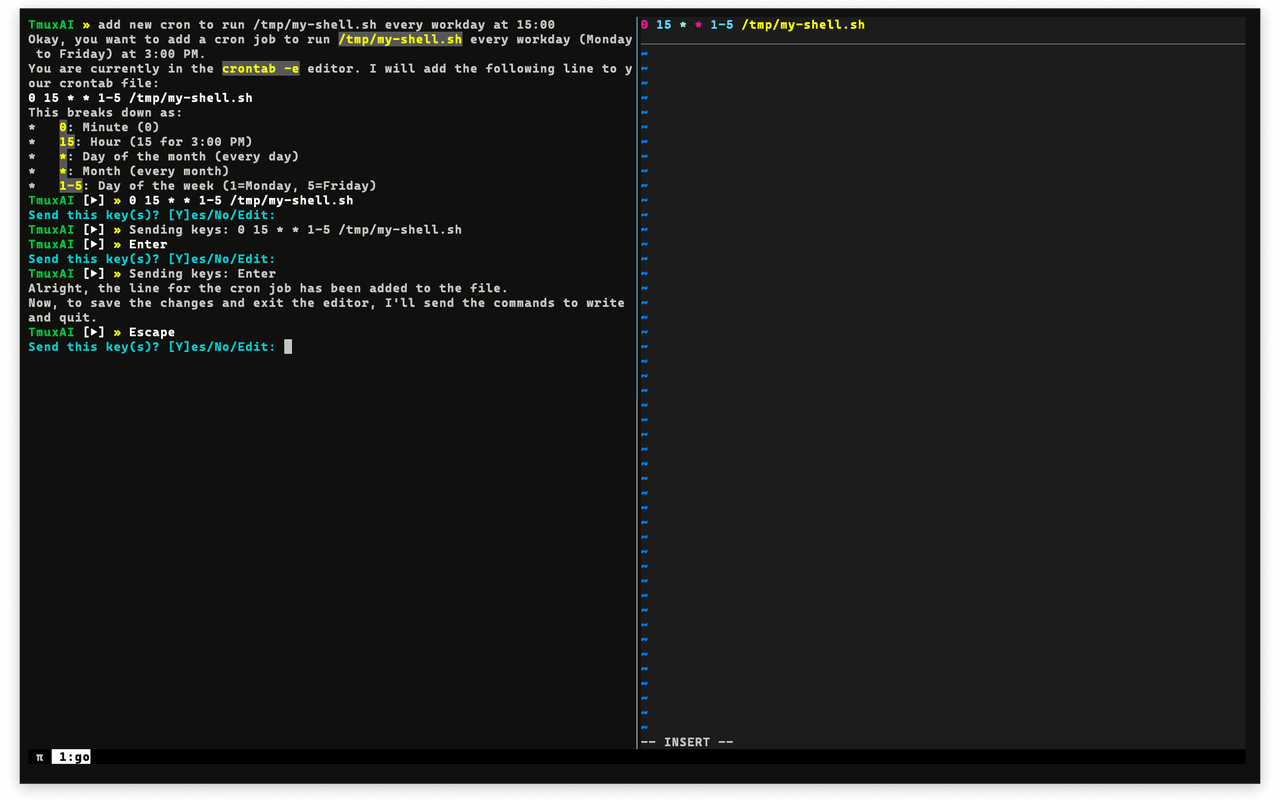Click the highlighted "0" minute value in breakdown
Image resolution: width=1280 pixels, height=800 pixels.
63,127
